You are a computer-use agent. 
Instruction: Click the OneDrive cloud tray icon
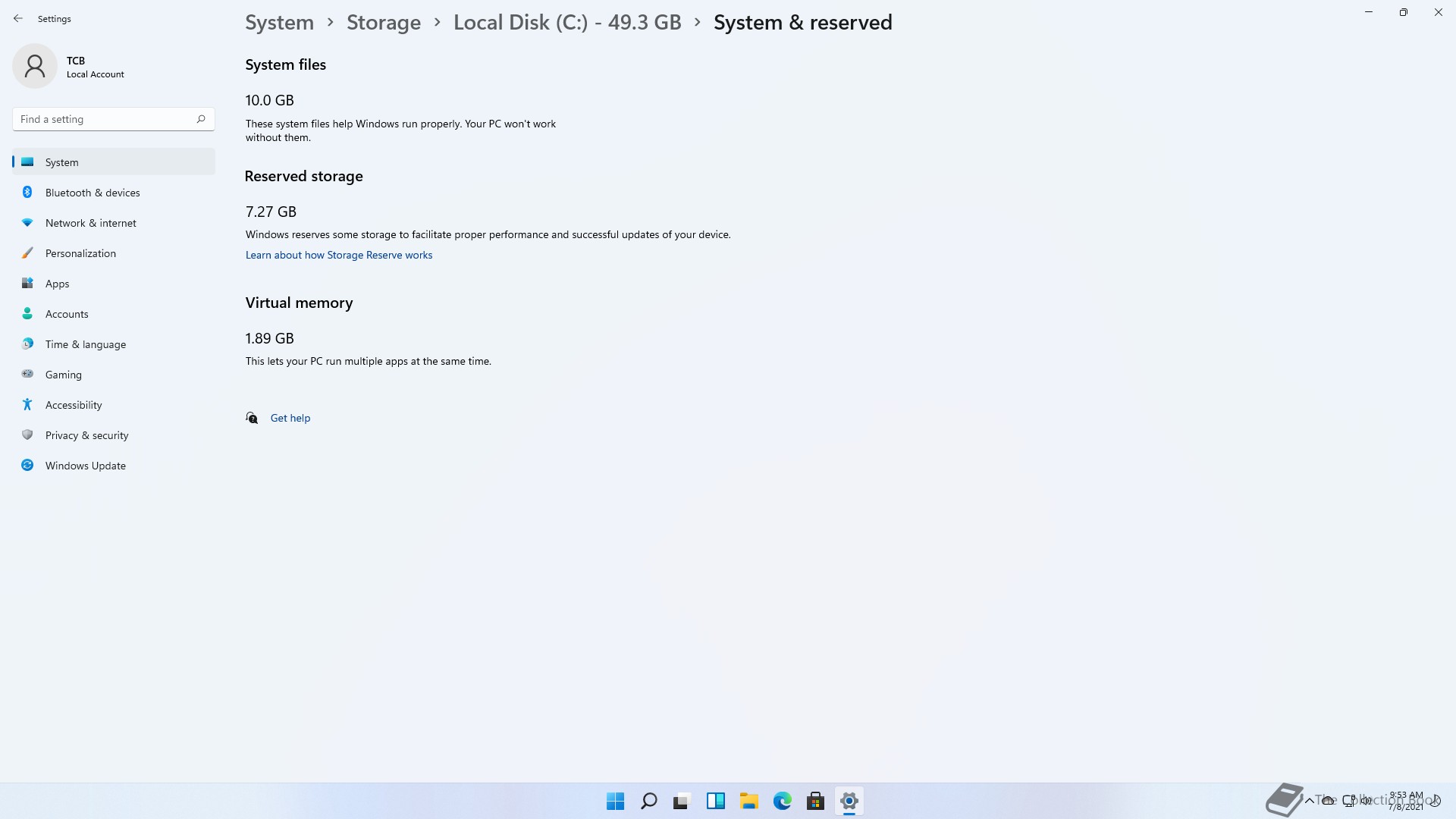1328,801
